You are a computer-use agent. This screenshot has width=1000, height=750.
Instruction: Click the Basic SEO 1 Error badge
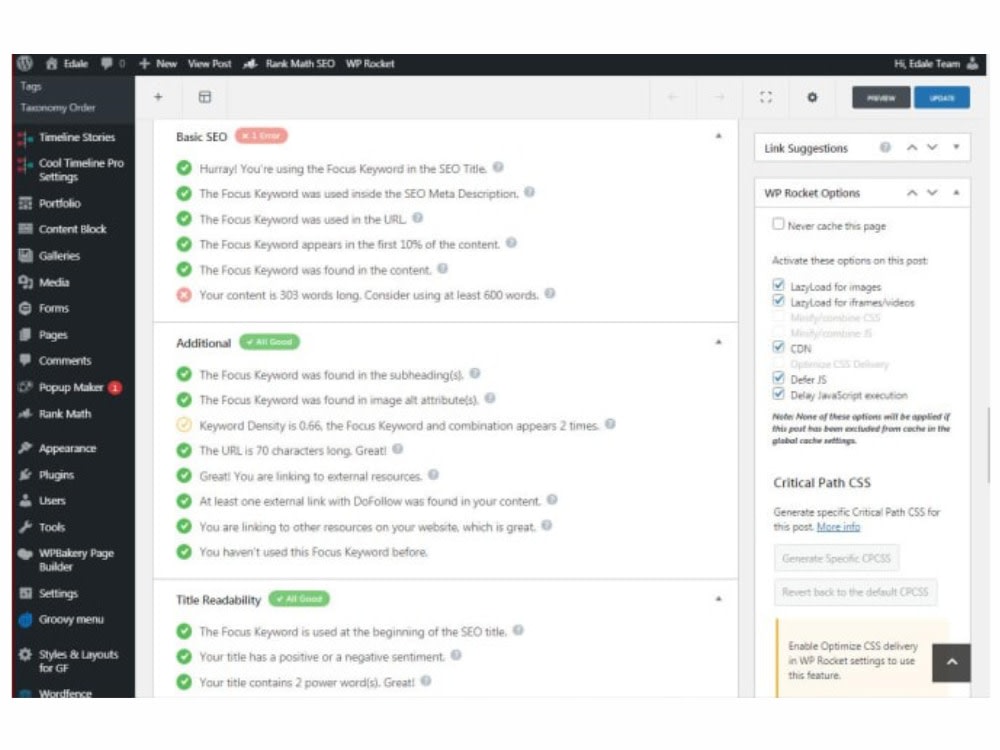261,136
